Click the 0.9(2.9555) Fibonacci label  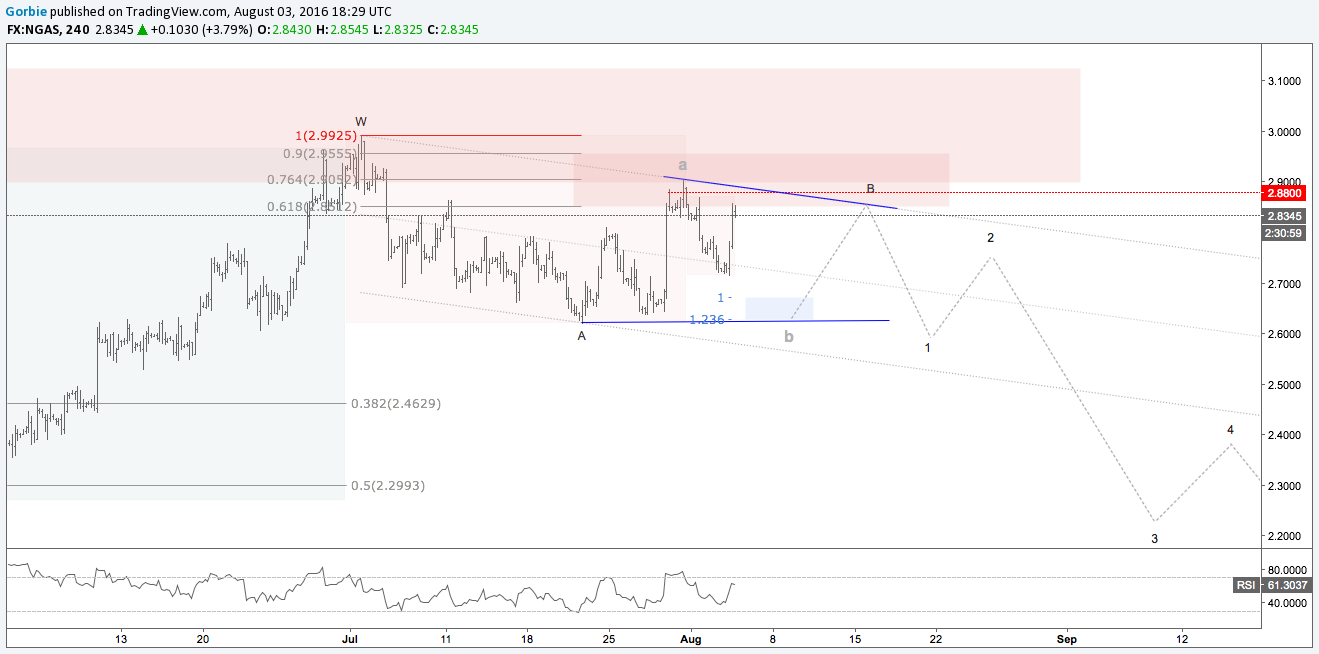(x=319, y=154)
